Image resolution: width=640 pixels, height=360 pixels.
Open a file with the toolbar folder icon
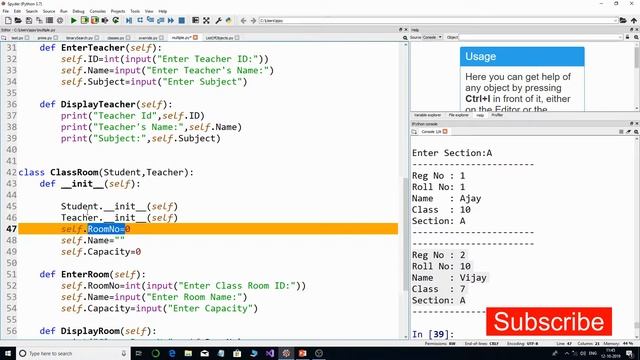click(18, 20)
